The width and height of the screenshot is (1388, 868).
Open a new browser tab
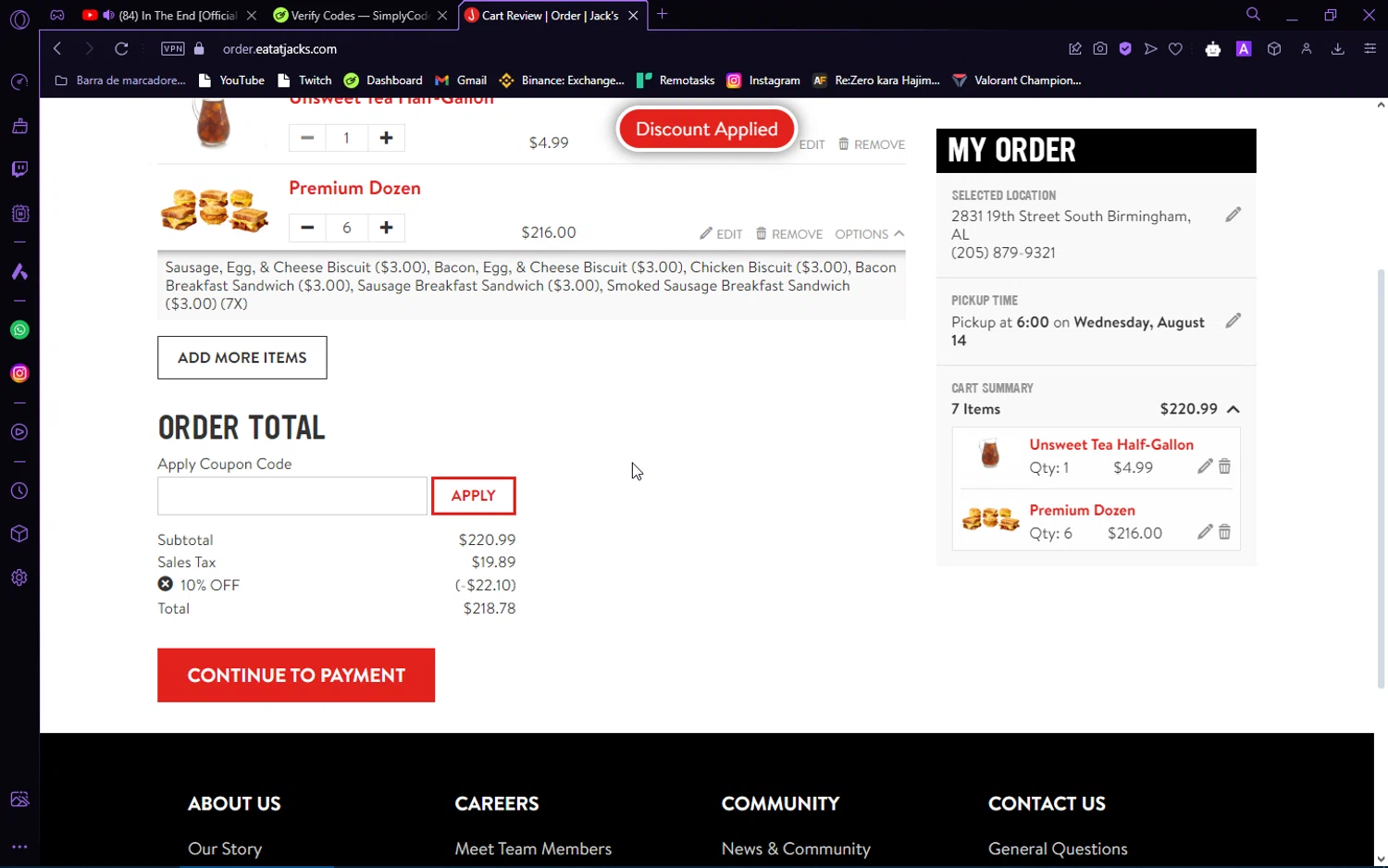click(x=662, y=15)
